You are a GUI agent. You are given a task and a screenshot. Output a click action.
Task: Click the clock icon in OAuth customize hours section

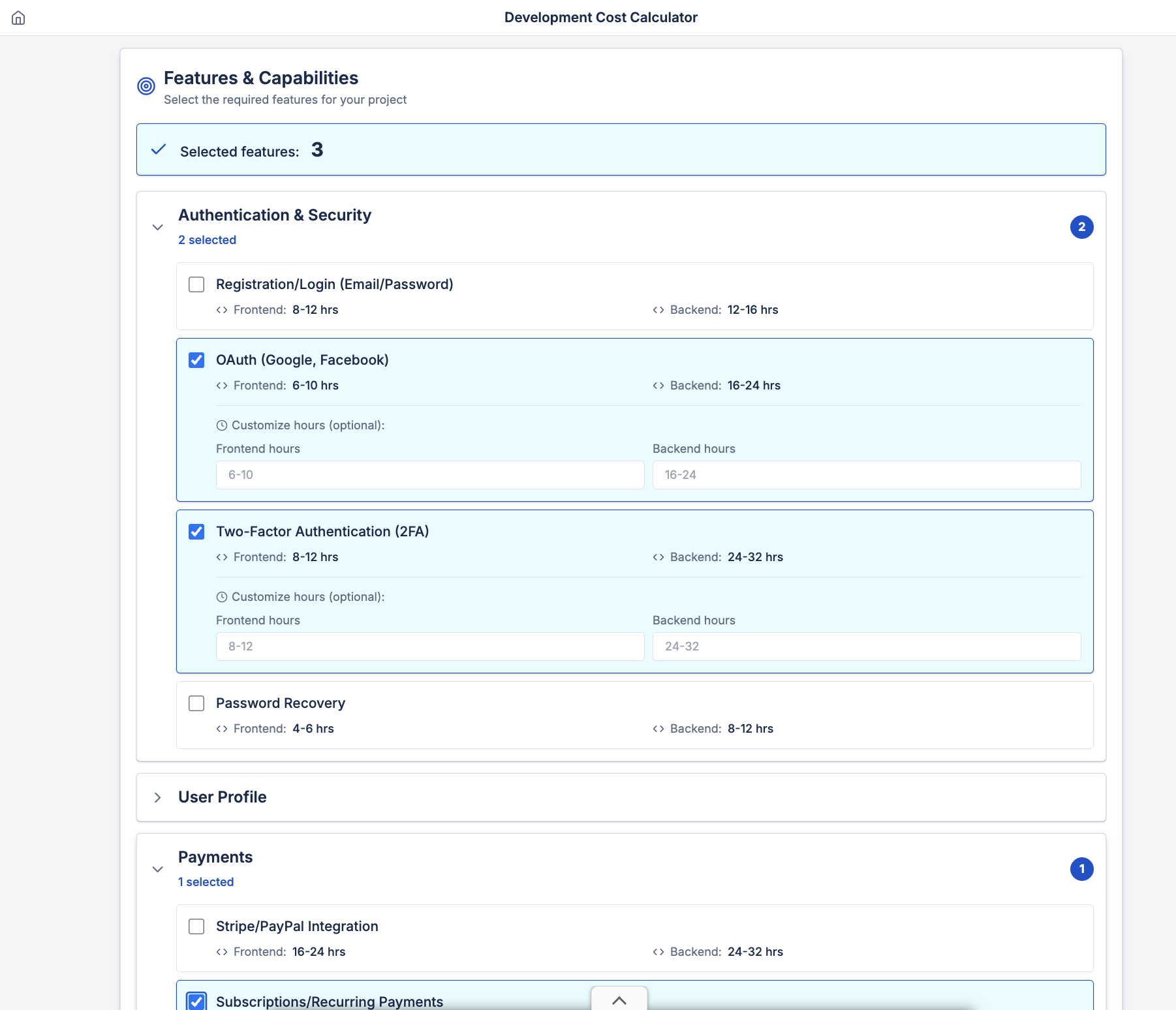pos(221,425)
